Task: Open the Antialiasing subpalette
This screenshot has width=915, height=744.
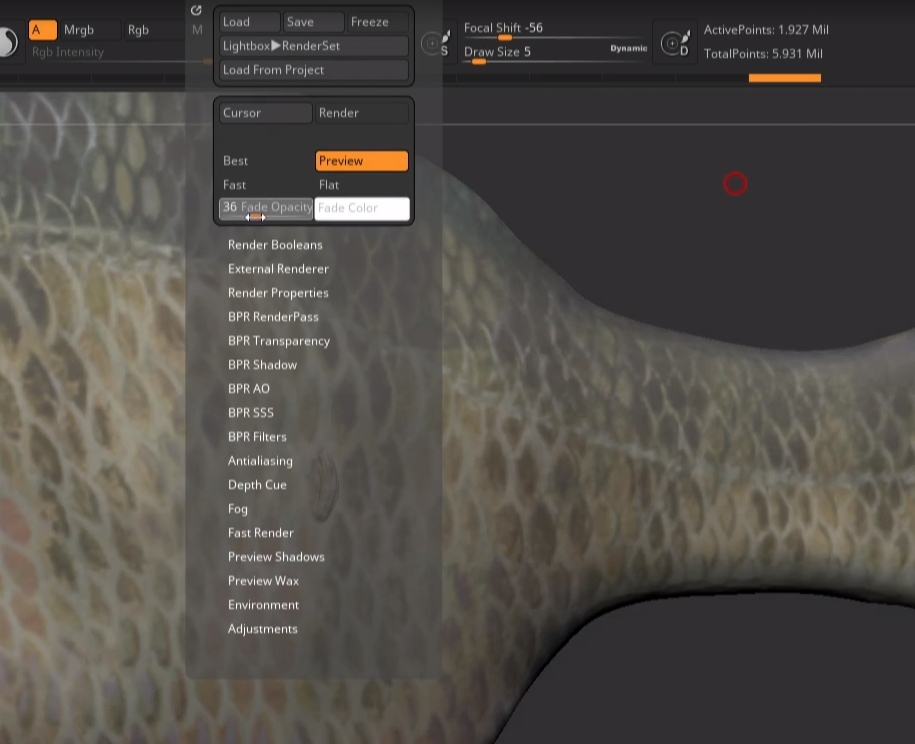Action: click(260, 461)
